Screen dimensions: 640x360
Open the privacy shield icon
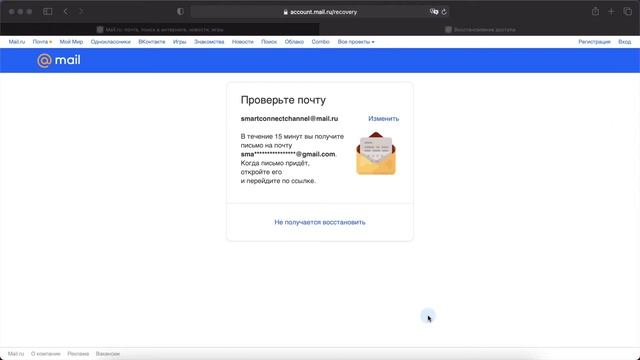(180, 12)
